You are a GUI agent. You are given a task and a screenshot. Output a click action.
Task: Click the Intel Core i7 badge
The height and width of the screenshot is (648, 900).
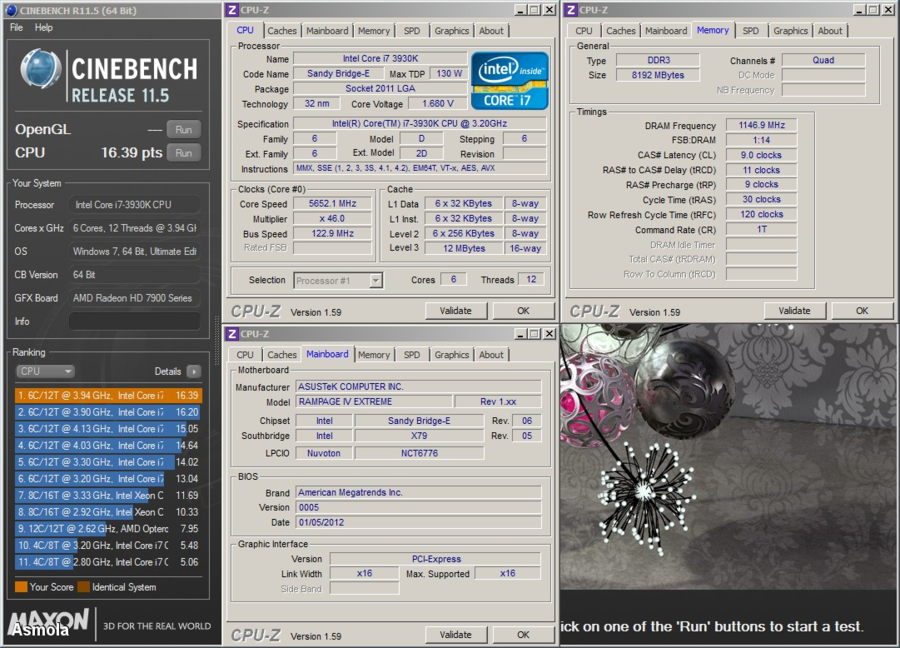[509, 81]
